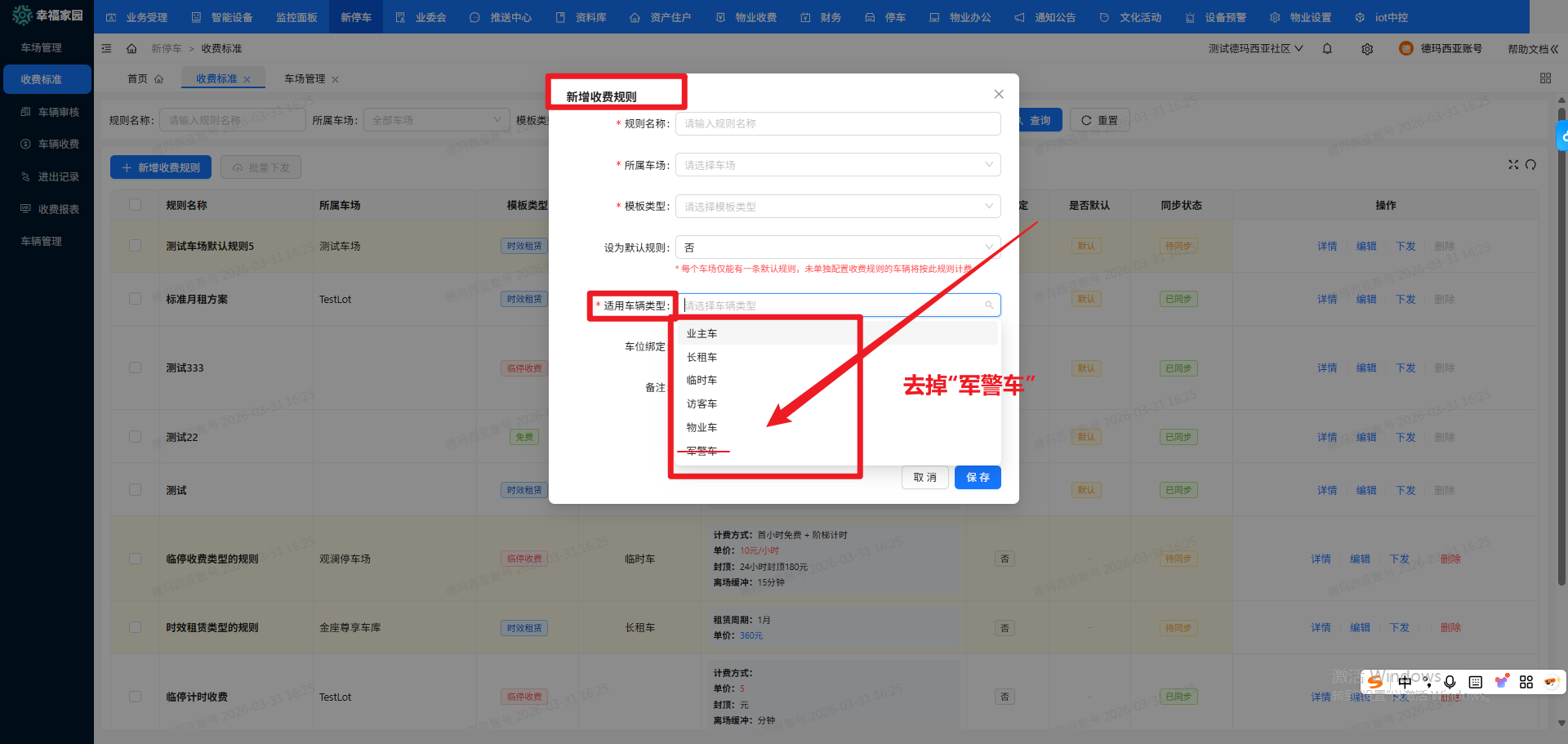Screen dimensions: 1568x744
Task: Open the 模板类型 dropdown in dialog
Action: point(837,207)
